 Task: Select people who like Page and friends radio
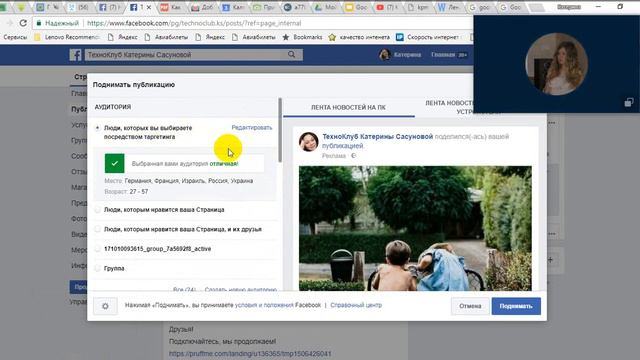pyautogui.click(x=98, y=229)
